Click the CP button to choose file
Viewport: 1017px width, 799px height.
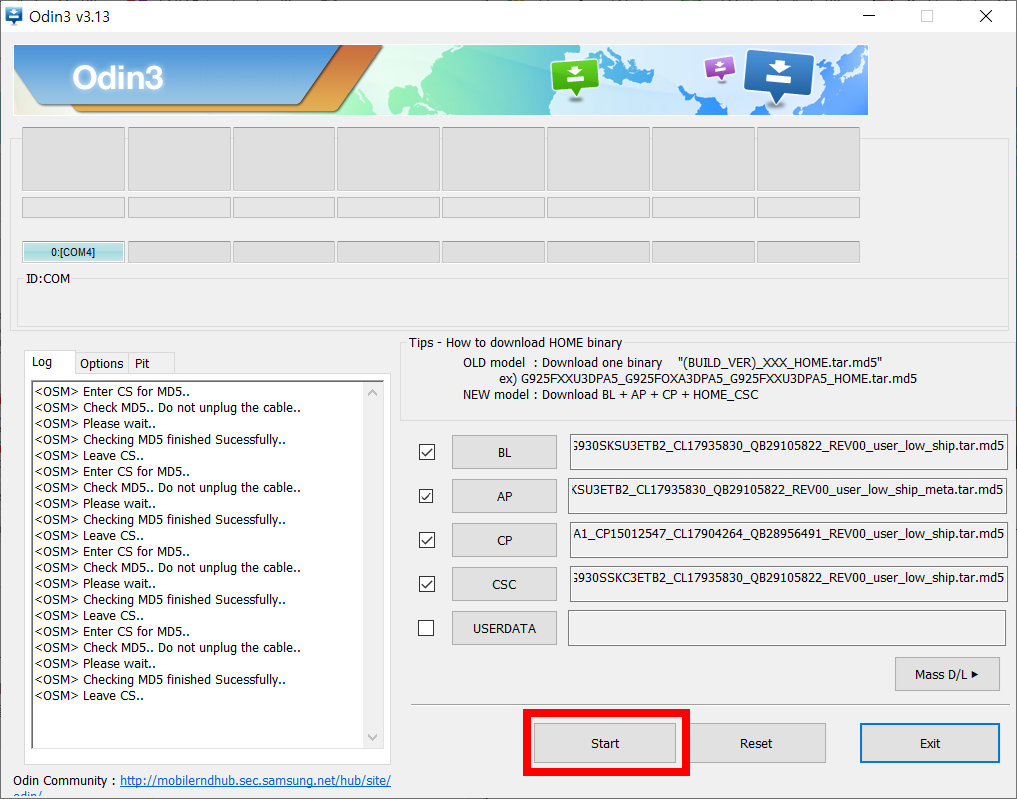coord(504,540)
